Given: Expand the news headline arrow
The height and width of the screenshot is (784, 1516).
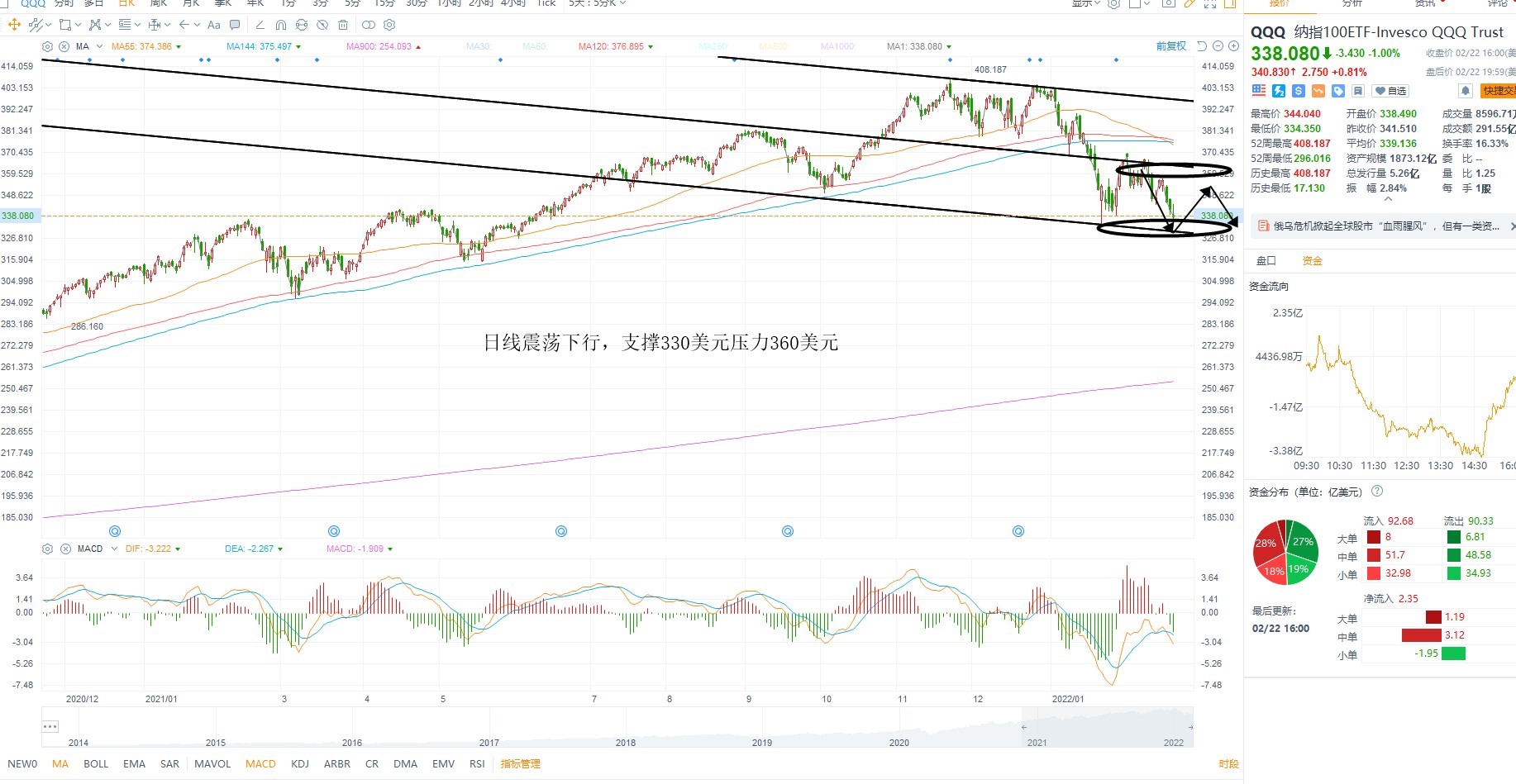Looking at the screenshot, I should [1512, 226].
